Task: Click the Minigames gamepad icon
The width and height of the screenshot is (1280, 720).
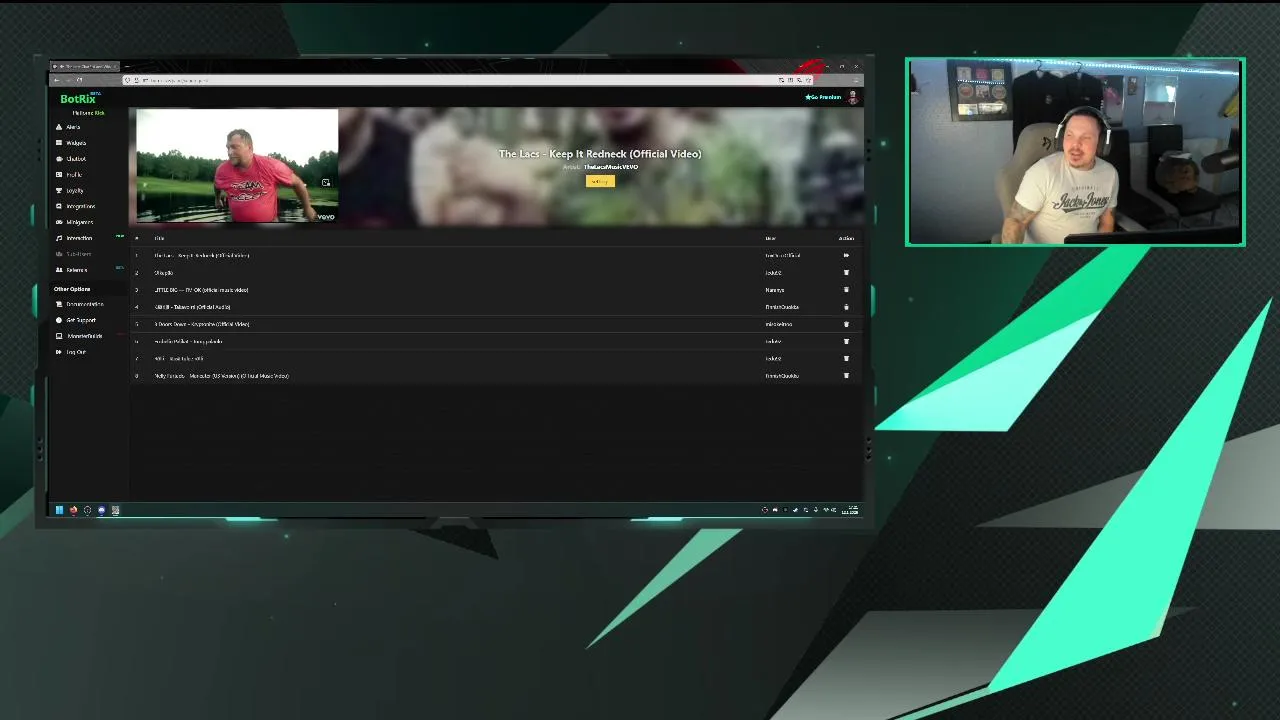Action: 59,222
